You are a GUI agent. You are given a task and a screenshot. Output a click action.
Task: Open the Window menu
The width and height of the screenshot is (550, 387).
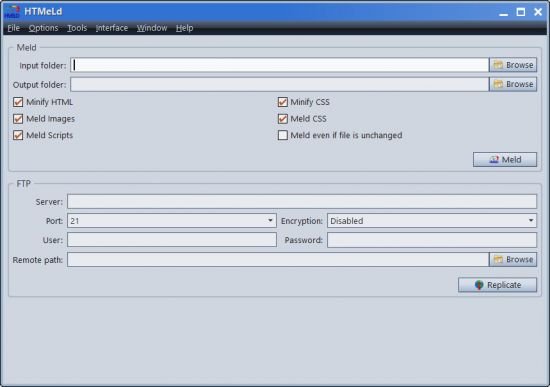point(152,28)
